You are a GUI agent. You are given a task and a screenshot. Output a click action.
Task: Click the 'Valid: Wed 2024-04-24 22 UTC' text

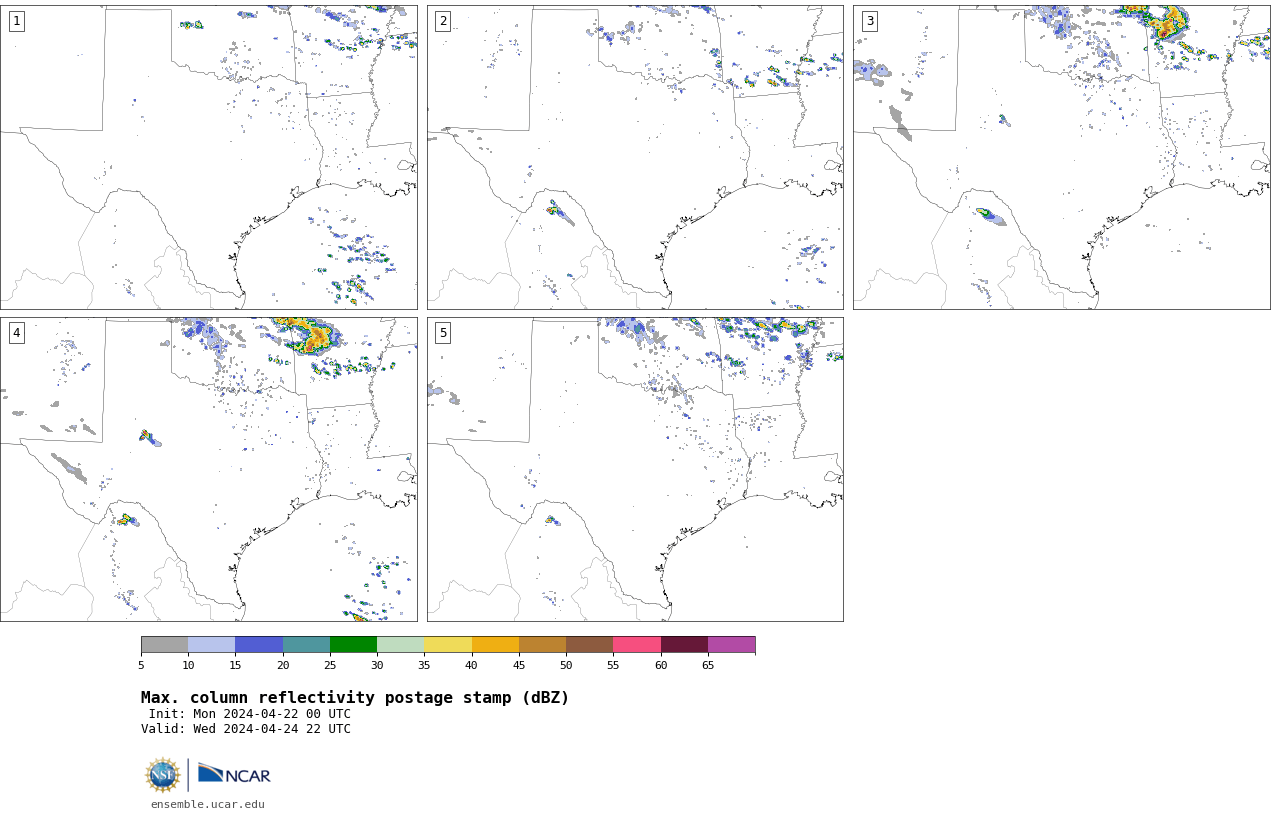[246, 729]
